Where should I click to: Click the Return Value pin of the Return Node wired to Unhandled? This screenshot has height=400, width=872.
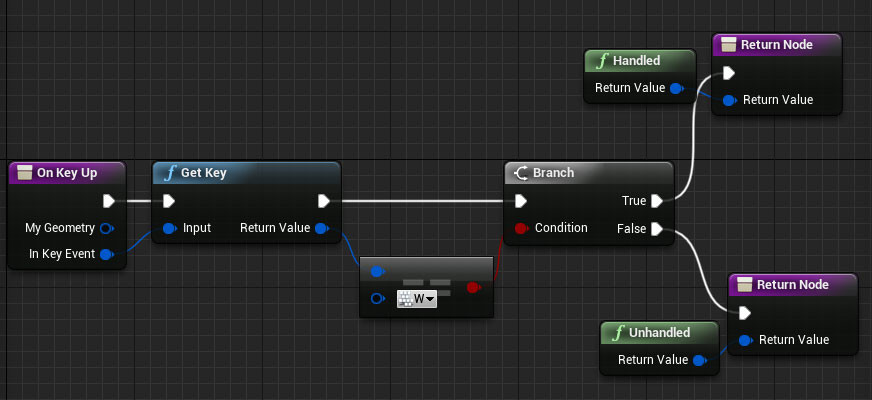tap(745, 340)
